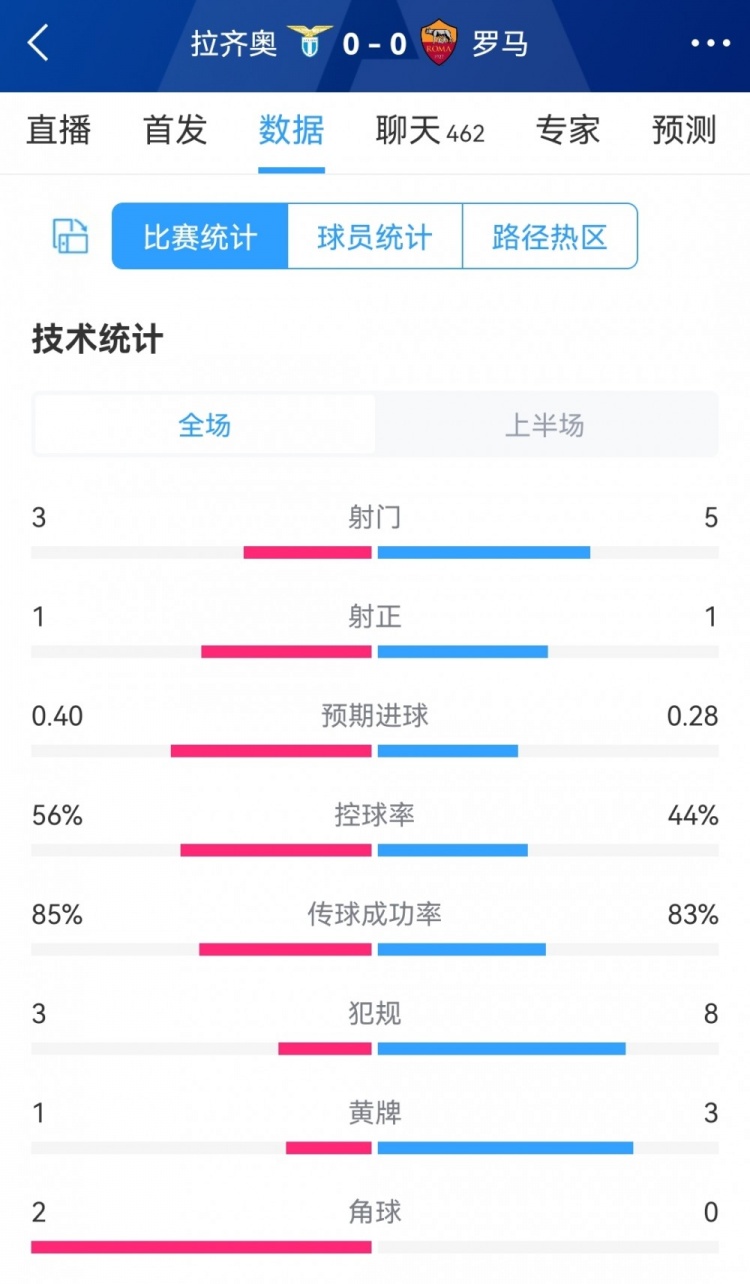
Task: Tap the stats card icon beside 比赛统计
Action: (68, 236)
